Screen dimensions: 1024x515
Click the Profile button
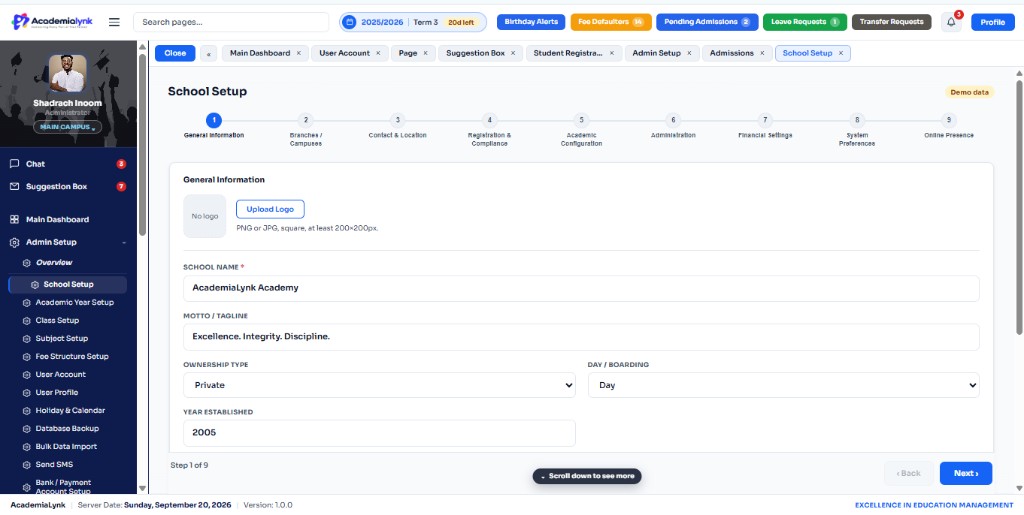pos(993,22)
